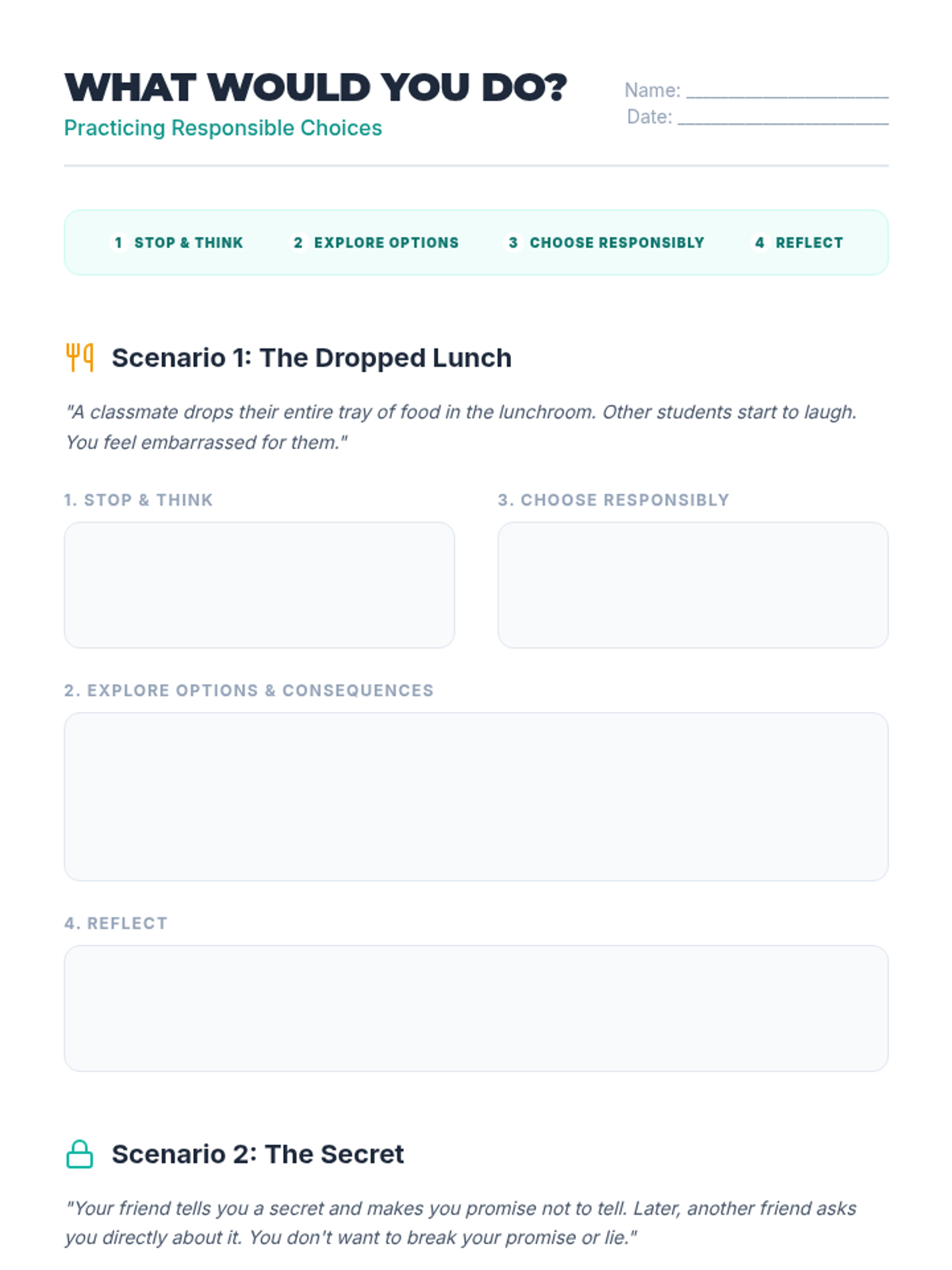Click the step 4 number badge

pos(759,243)
